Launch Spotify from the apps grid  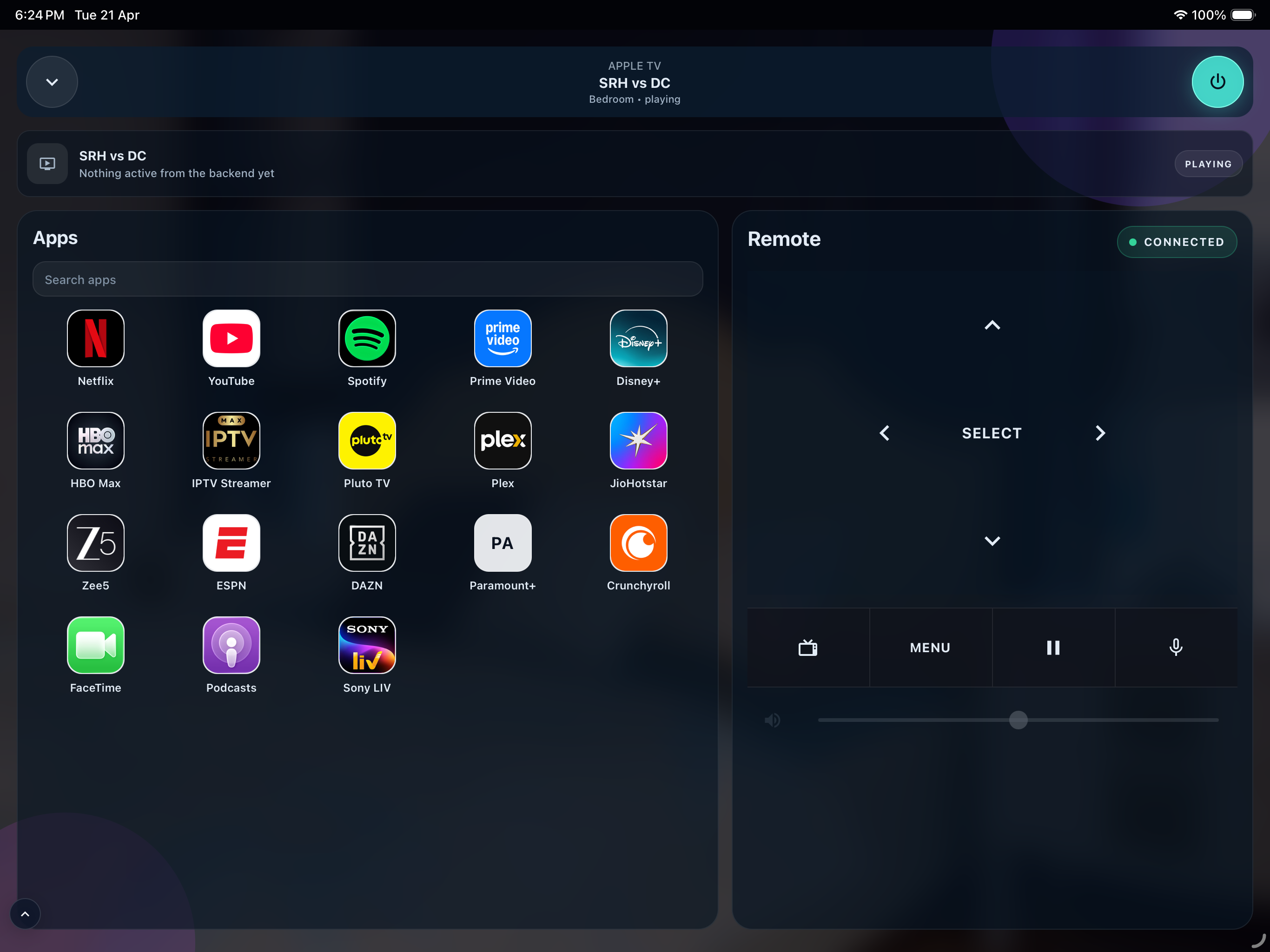[367, 338]
